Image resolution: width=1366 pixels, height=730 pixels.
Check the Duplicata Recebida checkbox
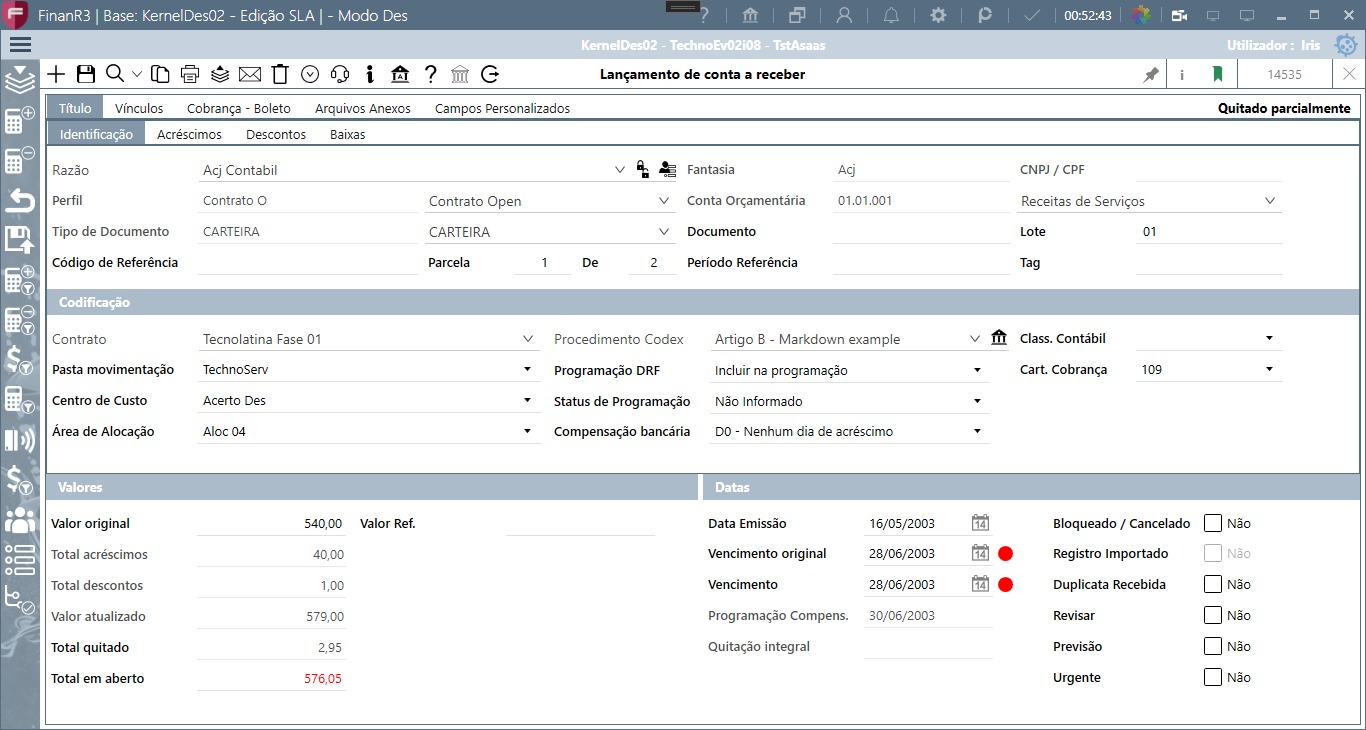[1213, 584]
